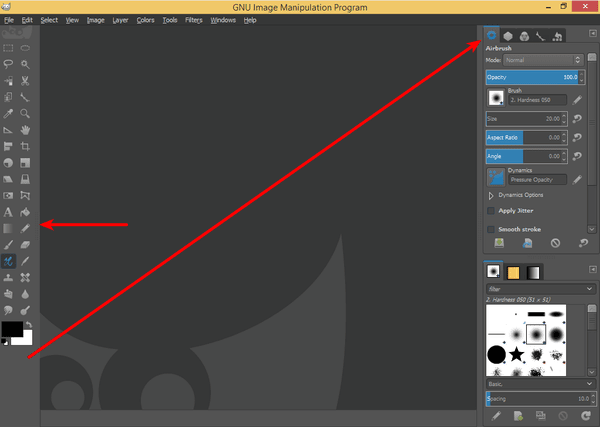The width and height of the screenshot is (600, 427).
Task: Select the Blur/Sharpen droplet tool
Action: [x=25, y=294]
